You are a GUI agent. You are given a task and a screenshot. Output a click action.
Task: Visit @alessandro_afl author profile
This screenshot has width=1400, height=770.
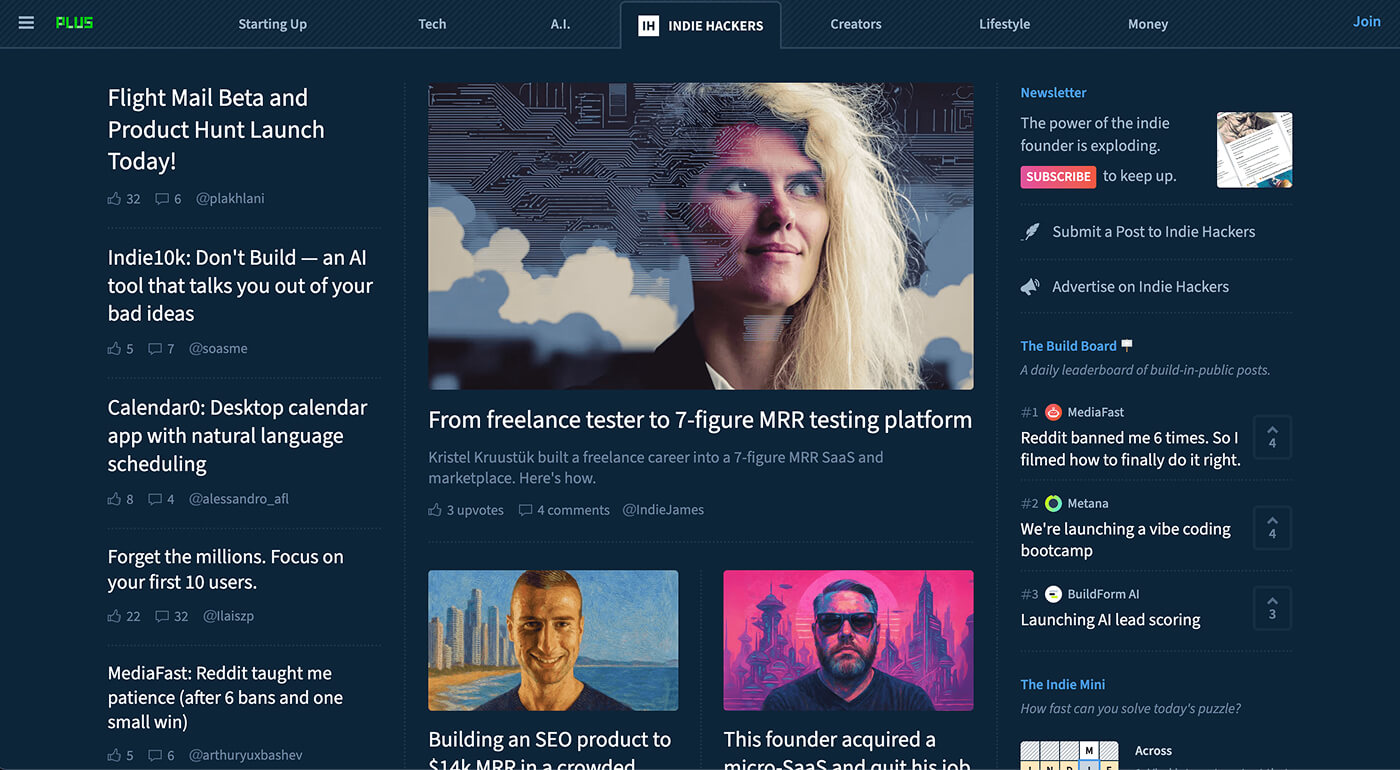239,499
